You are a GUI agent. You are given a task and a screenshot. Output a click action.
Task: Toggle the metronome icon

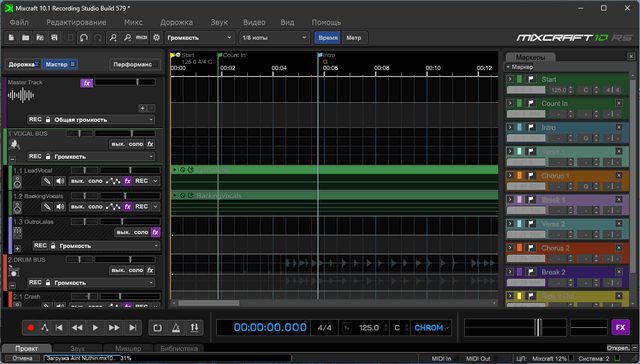pos(176,328)
